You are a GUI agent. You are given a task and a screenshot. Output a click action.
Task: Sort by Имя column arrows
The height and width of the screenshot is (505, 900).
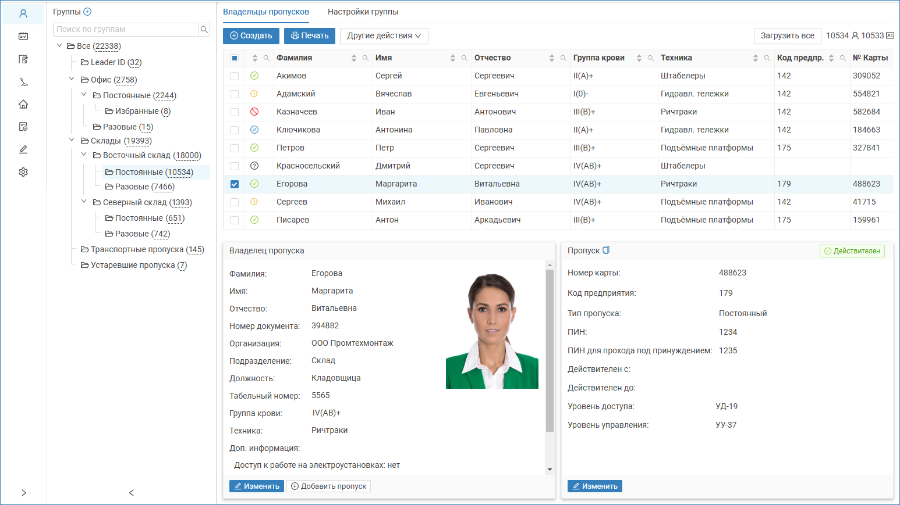coord(452,58)
